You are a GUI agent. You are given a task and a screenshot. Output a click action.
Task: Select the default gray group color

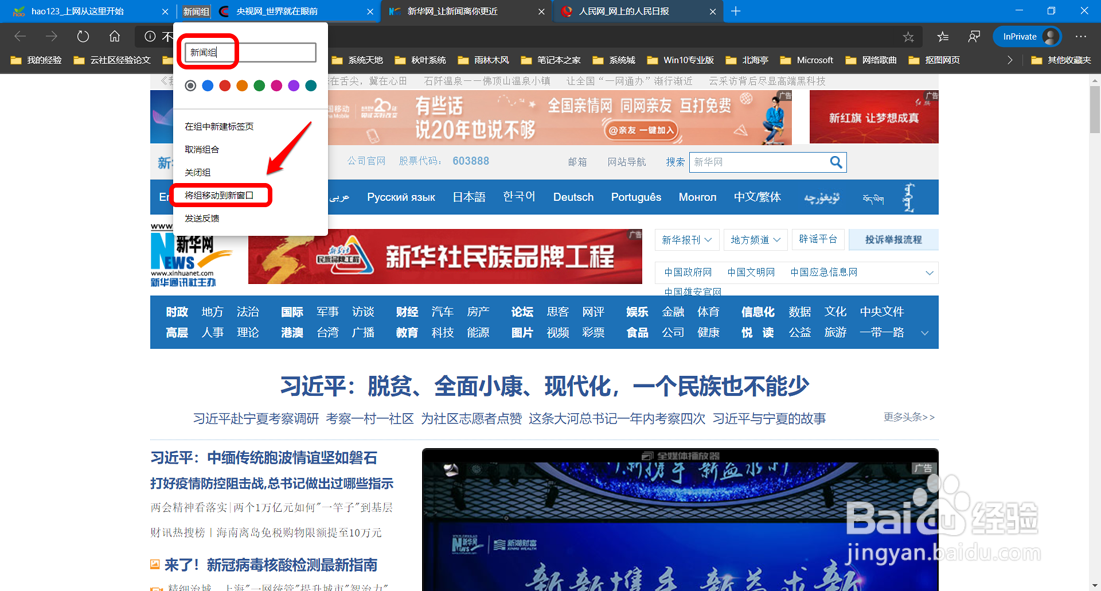pos(190,86)
